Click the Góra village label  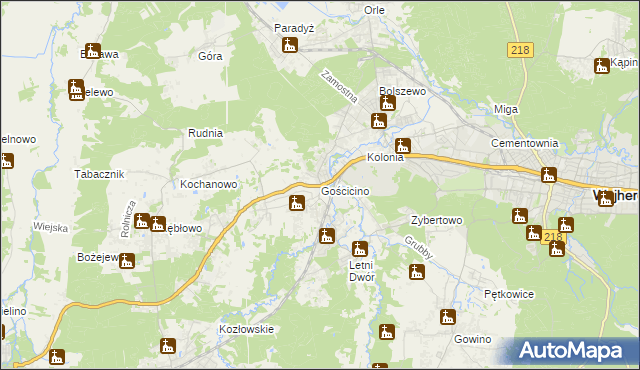[210, 56]
